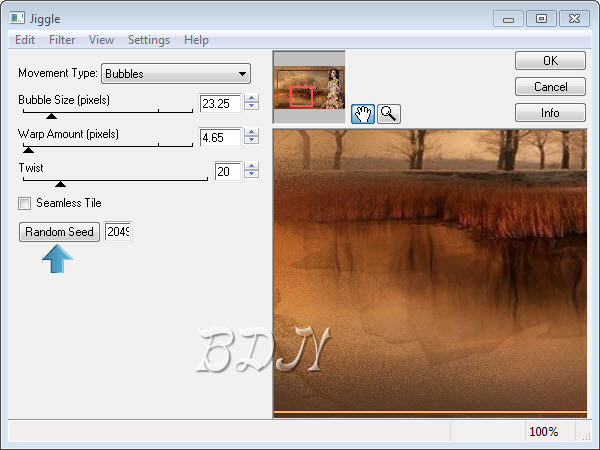
Task: Select the hand pan tool
Action: click(362, 114)
